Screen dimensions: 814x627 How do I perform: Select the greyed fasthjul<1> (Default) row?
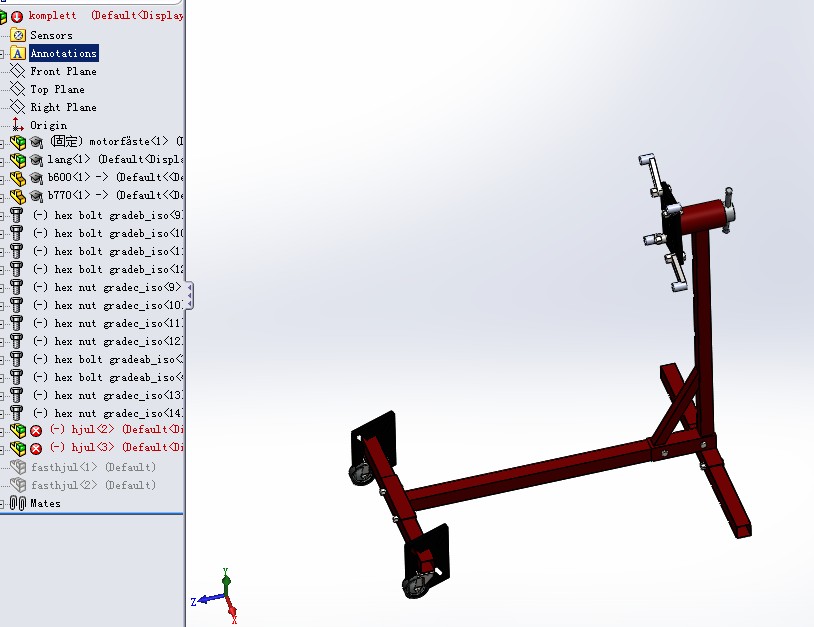(93, 467)
